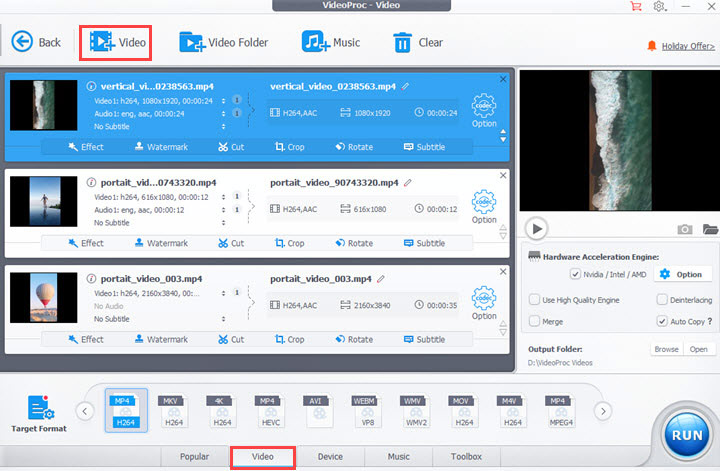
Task: Cut the portait_video_90743320.mp4 clip
Action: (x=231, y=243)
